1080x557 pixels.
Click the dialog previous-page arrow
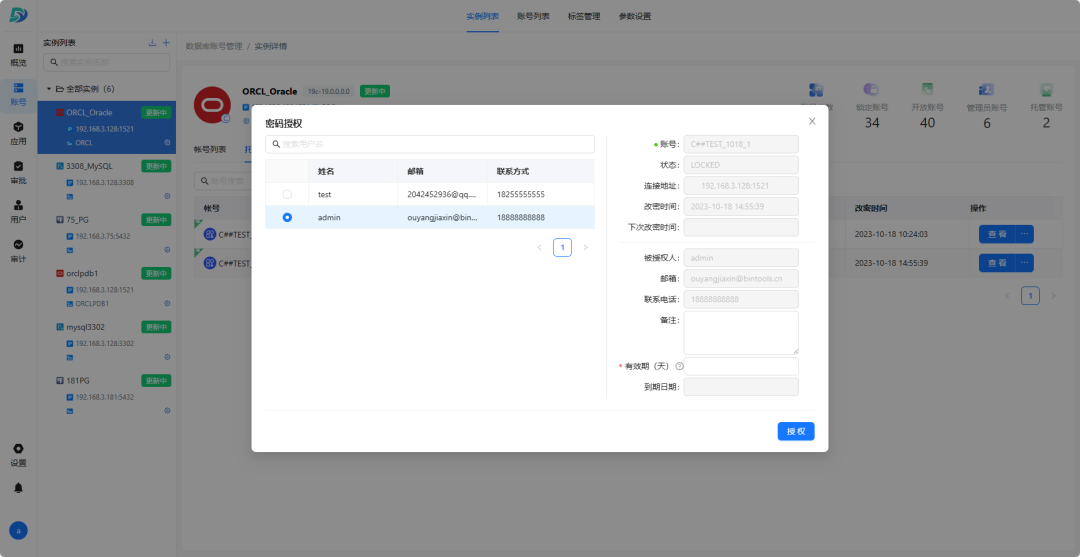click(539, 247)
